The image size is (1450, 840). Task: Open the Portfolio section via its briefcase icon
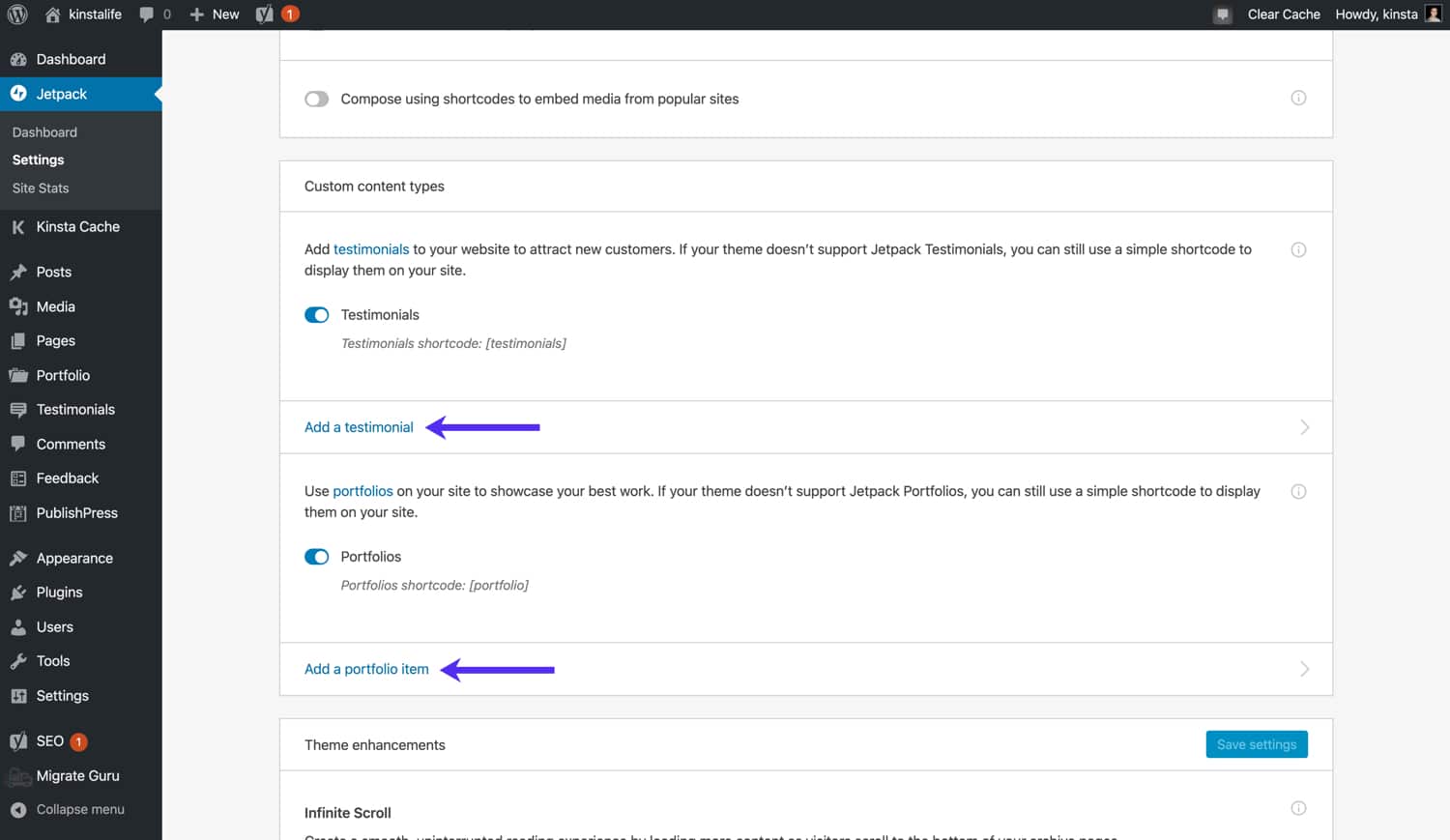point(19,375)
